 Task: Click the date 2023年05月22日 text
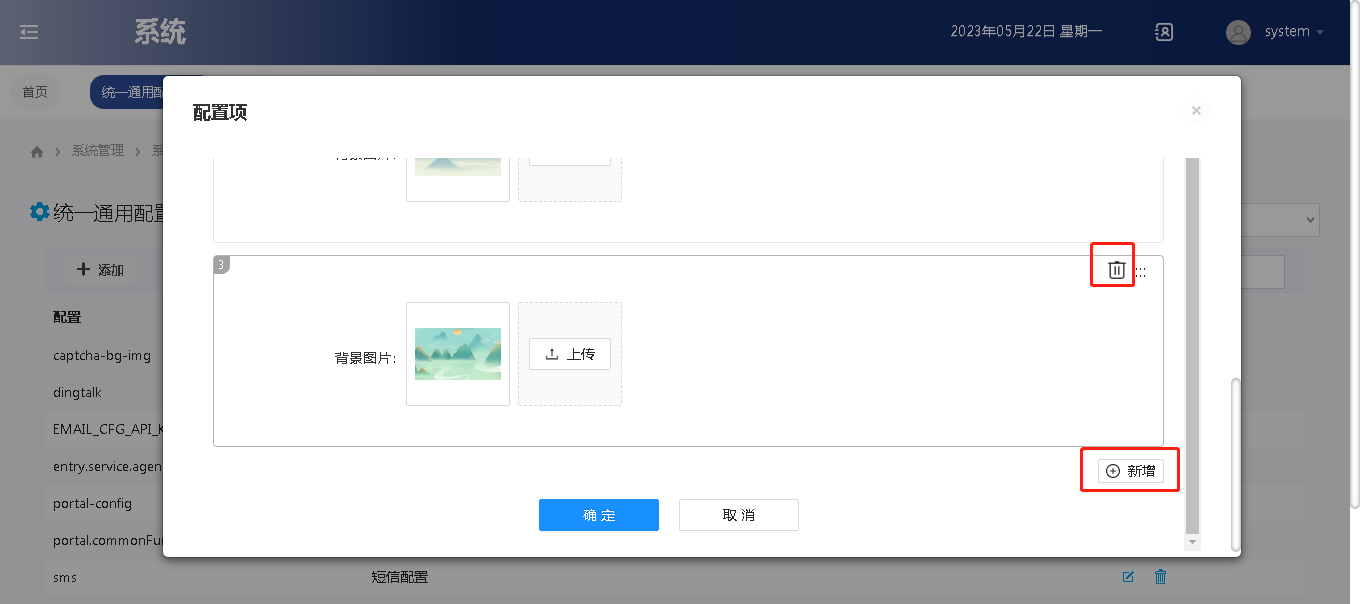coord(1003,32)
